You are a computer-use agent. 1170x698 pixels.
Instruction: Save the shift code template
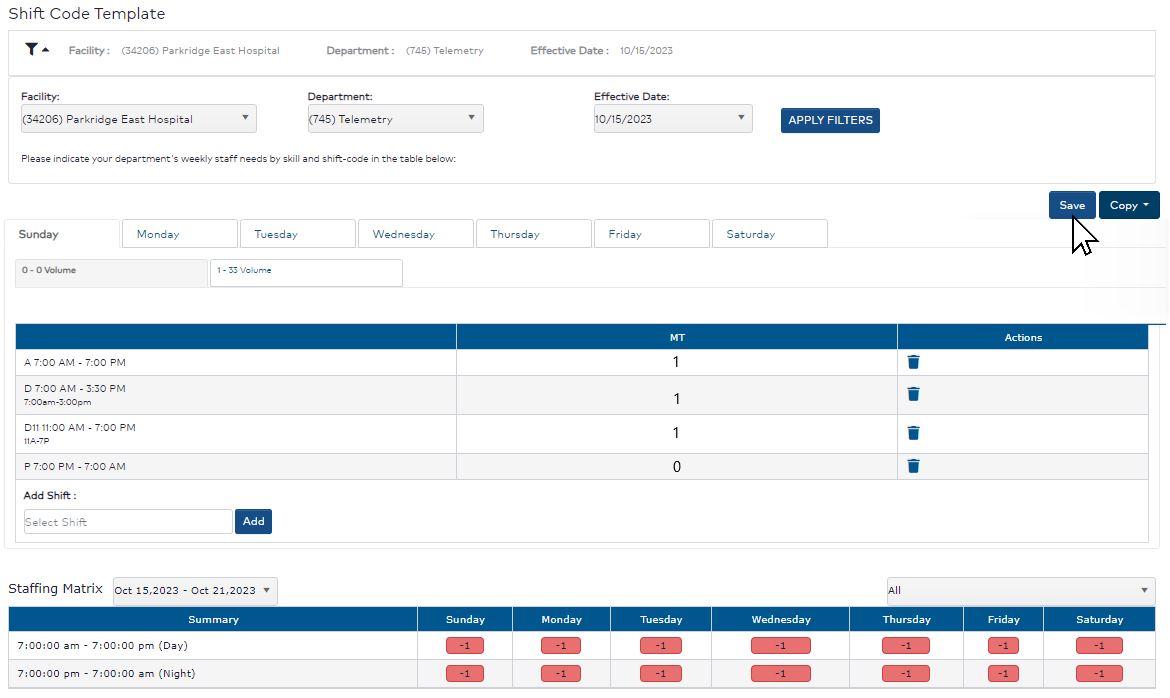pyautogui.click(x=1071, y=205)
